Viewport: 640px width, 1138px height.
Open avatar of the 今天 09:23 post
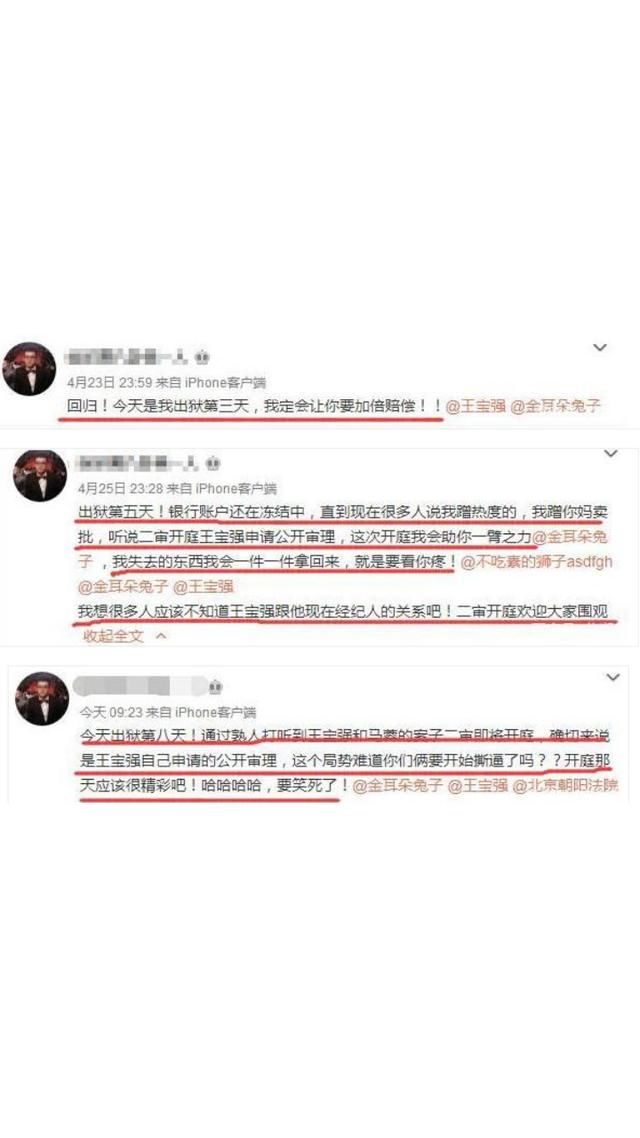[42, 698]
